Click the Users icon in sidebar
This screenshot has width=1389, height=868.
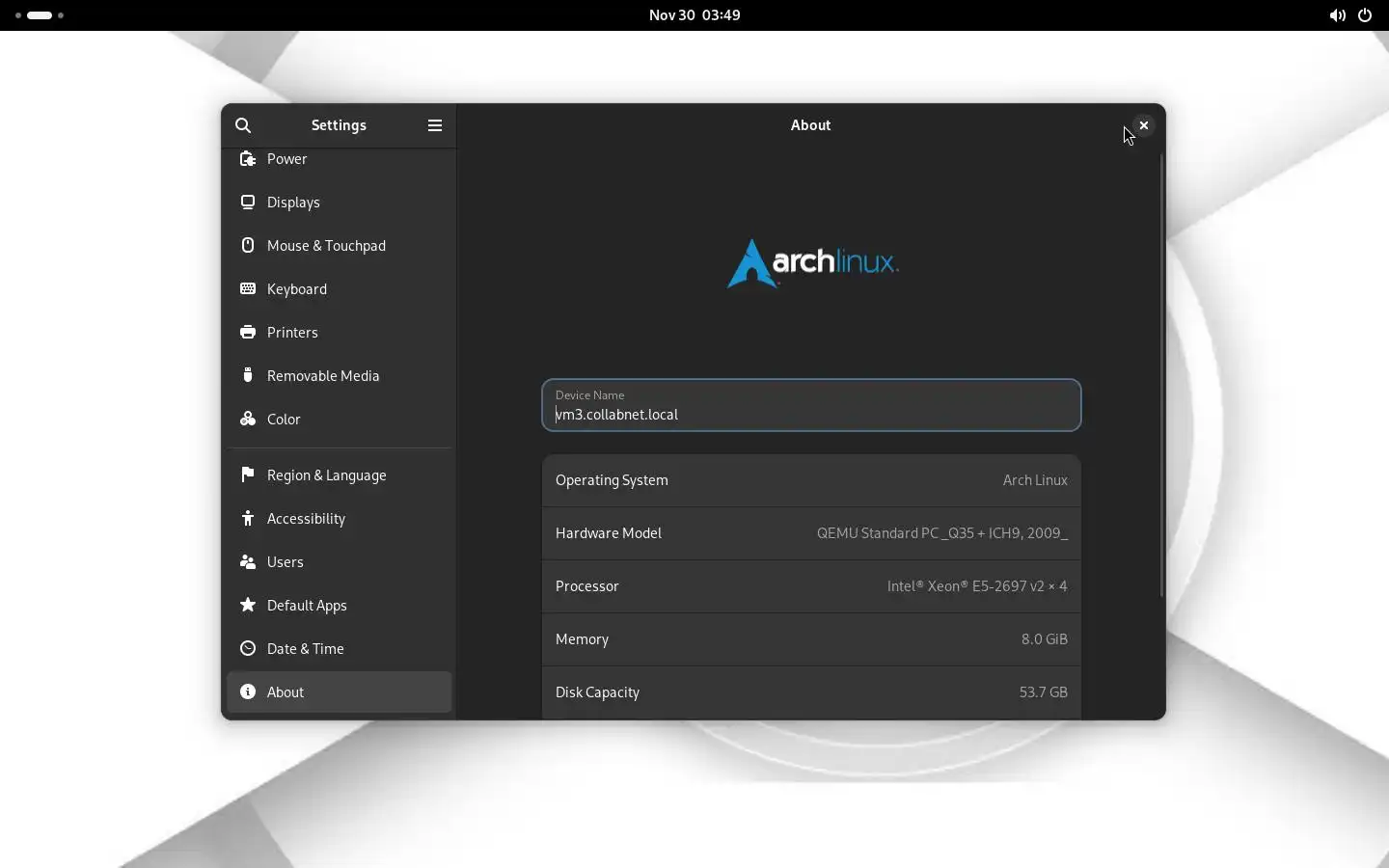(x=248, y=561)
